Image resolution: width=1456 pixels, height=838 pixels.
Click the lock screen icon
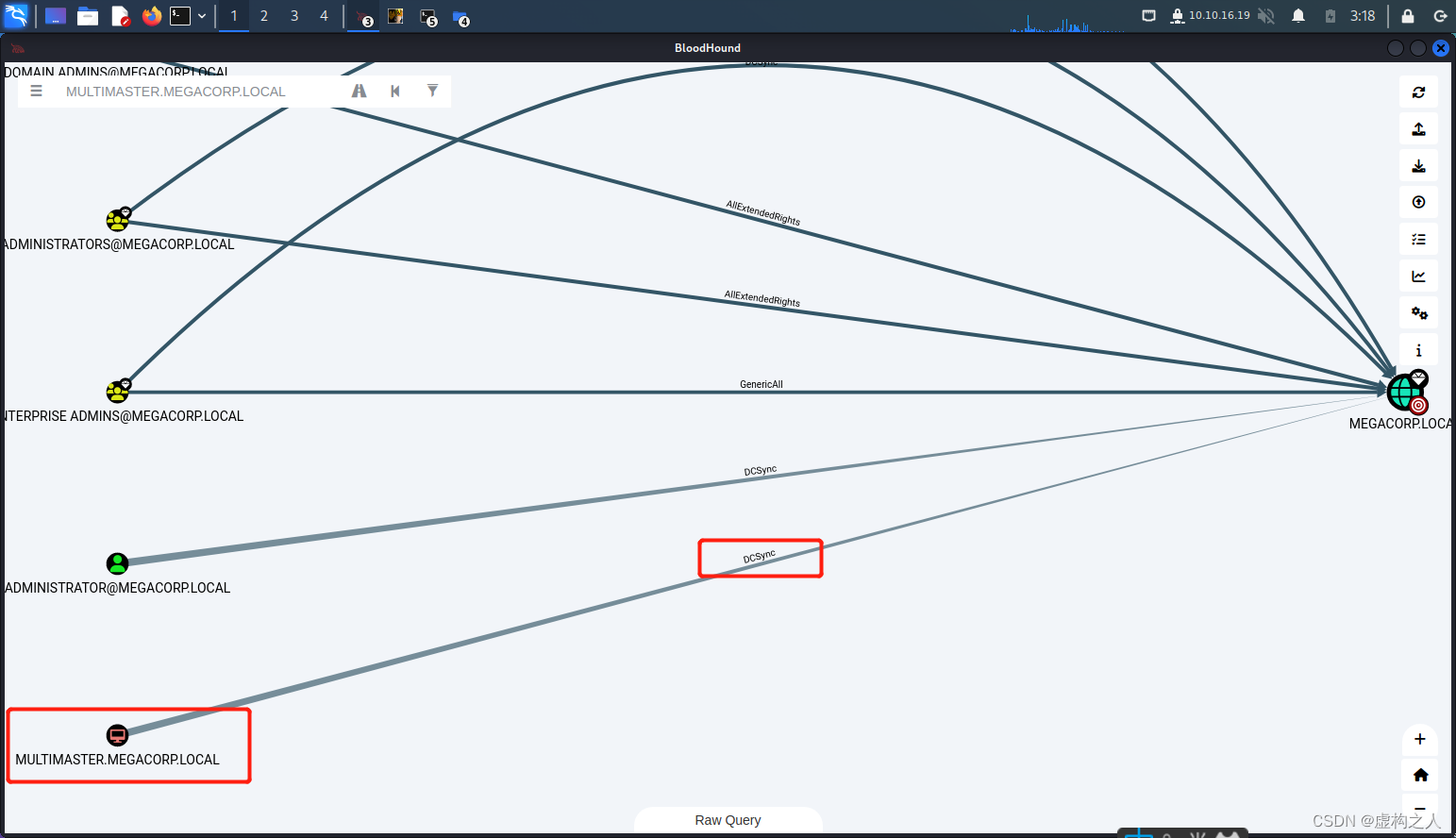click(1408, 16)
